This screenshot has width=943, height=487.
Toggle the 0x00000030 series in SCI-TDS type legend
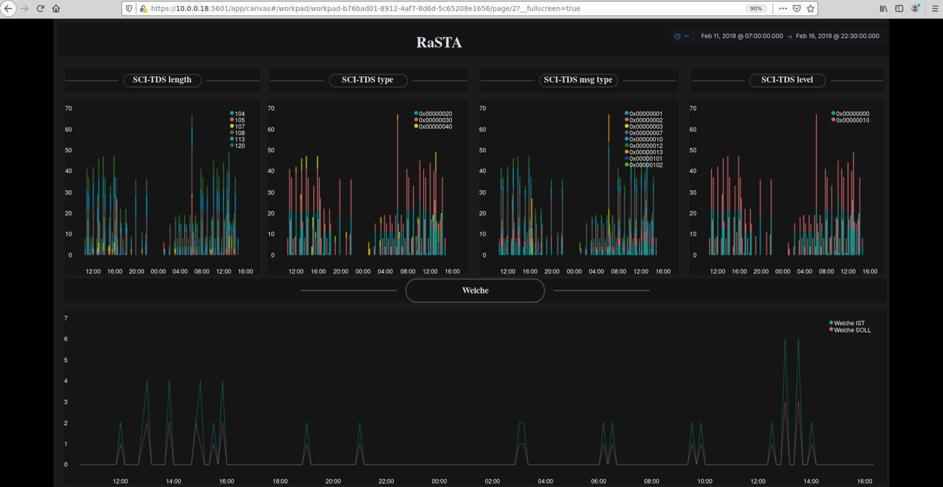tap(434, 120)
